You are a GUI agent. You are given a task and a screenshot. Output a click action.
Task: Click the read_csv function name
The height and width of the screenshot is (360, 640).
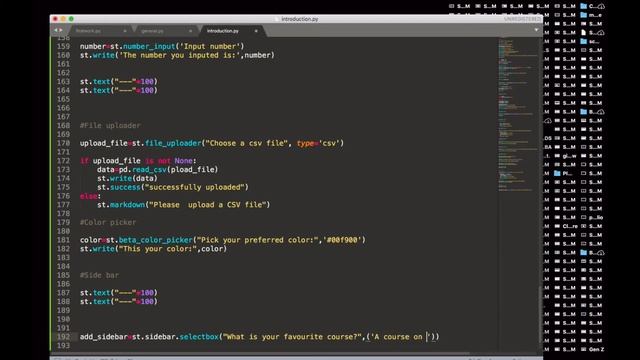pos(149,170)
